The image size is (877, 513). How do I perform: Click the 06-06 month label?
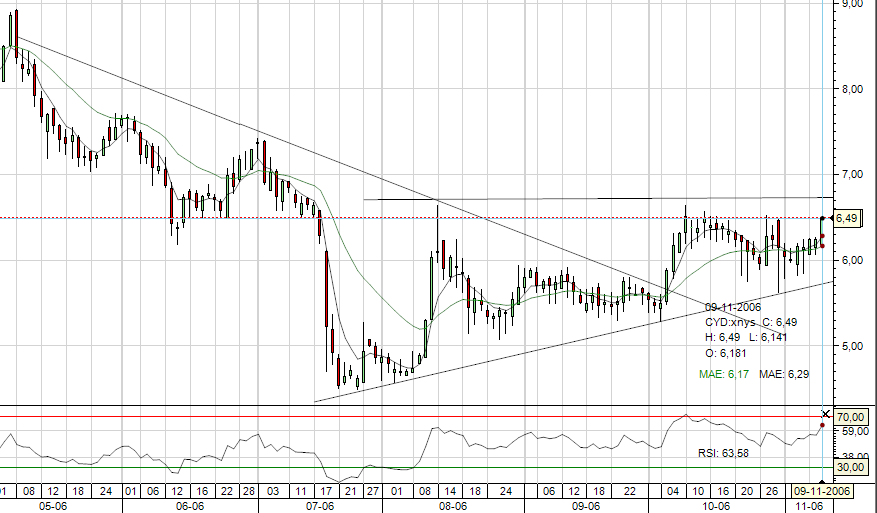coord(190,506)
